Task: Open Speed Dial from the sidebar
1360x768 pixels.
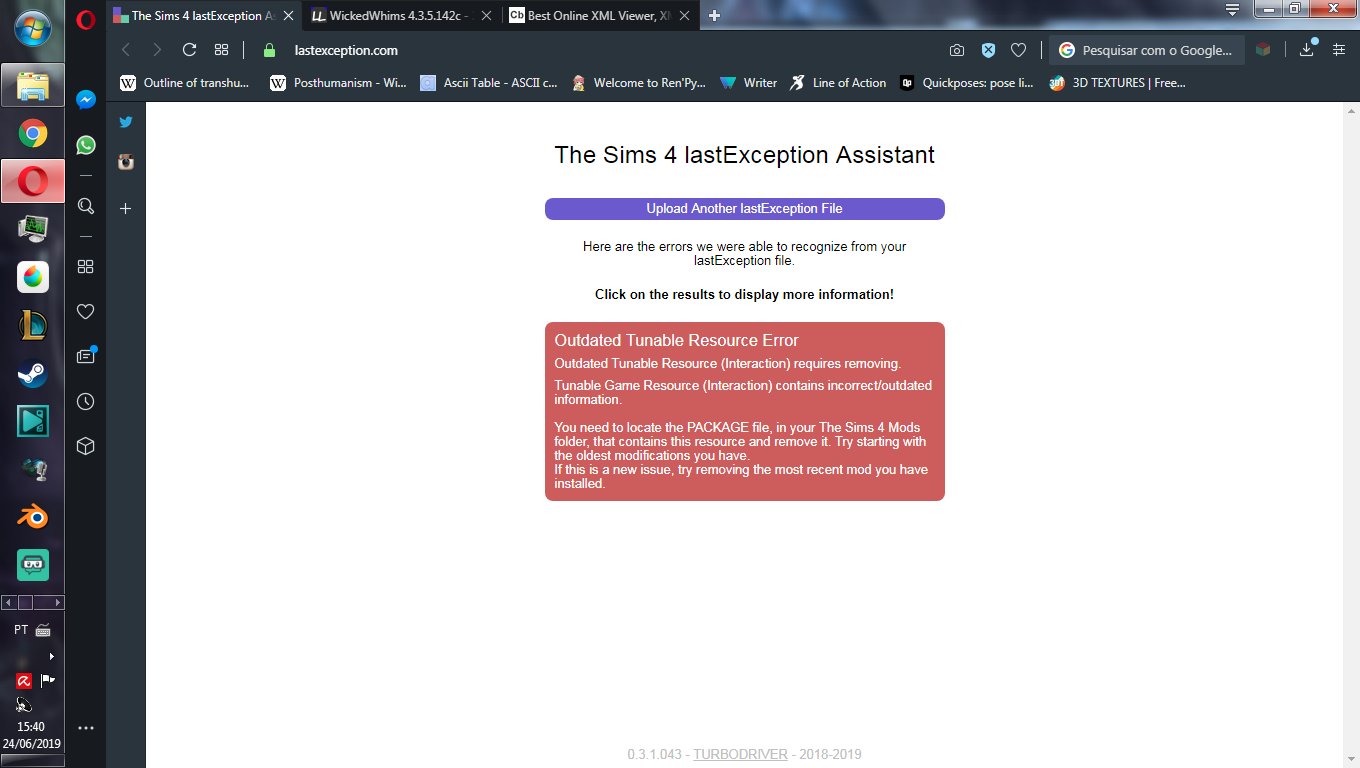Action: (86, 266)
